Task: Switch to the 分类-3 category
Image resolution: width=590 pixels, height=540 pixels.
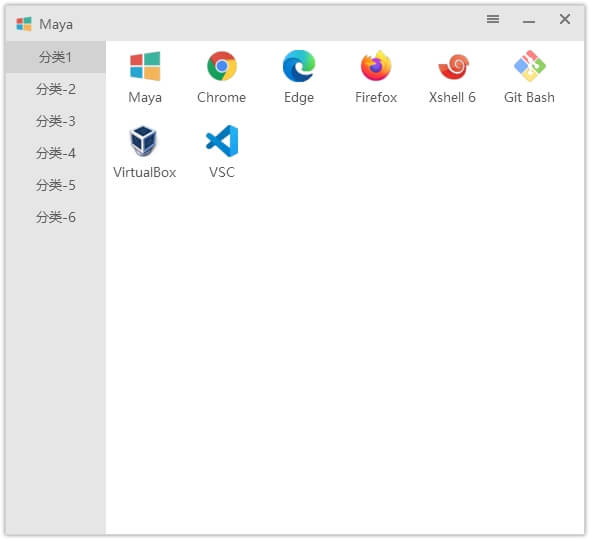Action: point(55,121)
